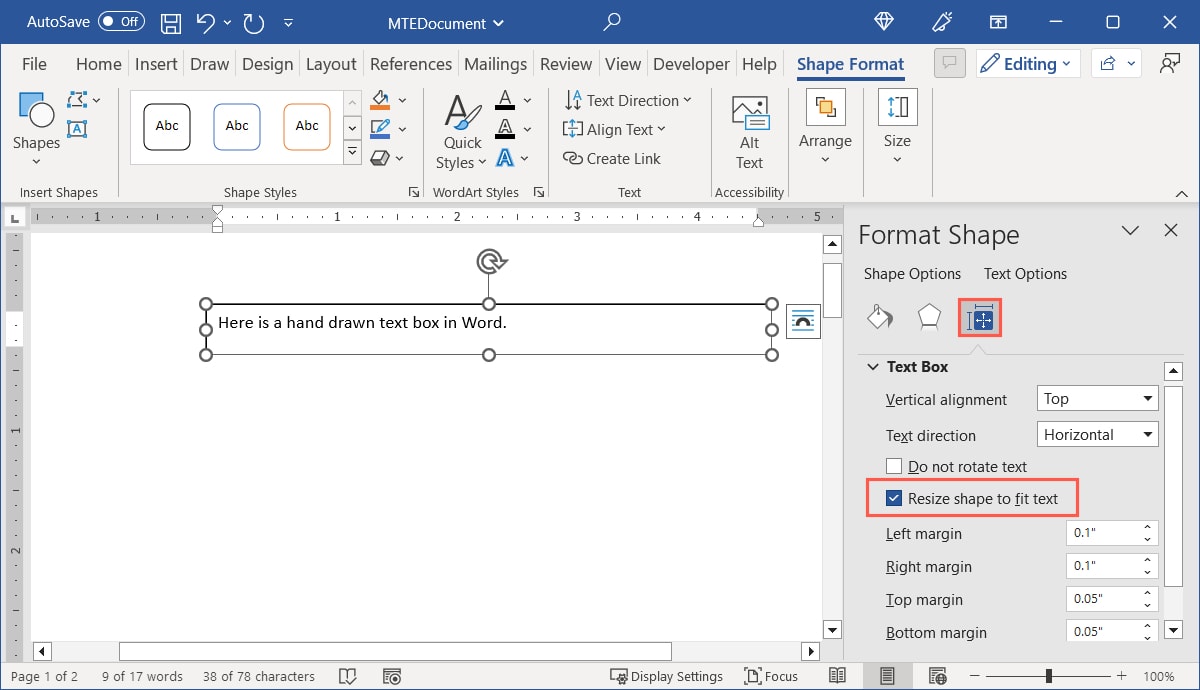The width and height of the screenshot is (1200, 690).
Task: Uncheck Resize shape to fit text
Action: click(894, 498)
